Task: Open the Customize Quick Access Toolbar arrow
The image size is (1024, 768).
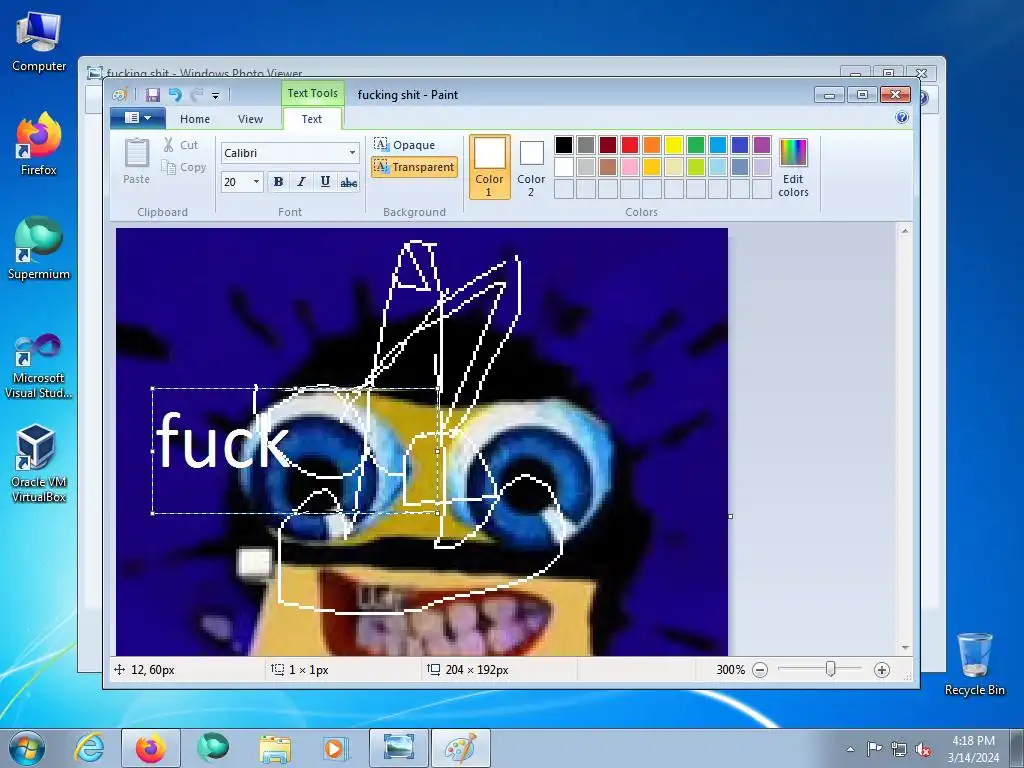Action: coord(216,96)
